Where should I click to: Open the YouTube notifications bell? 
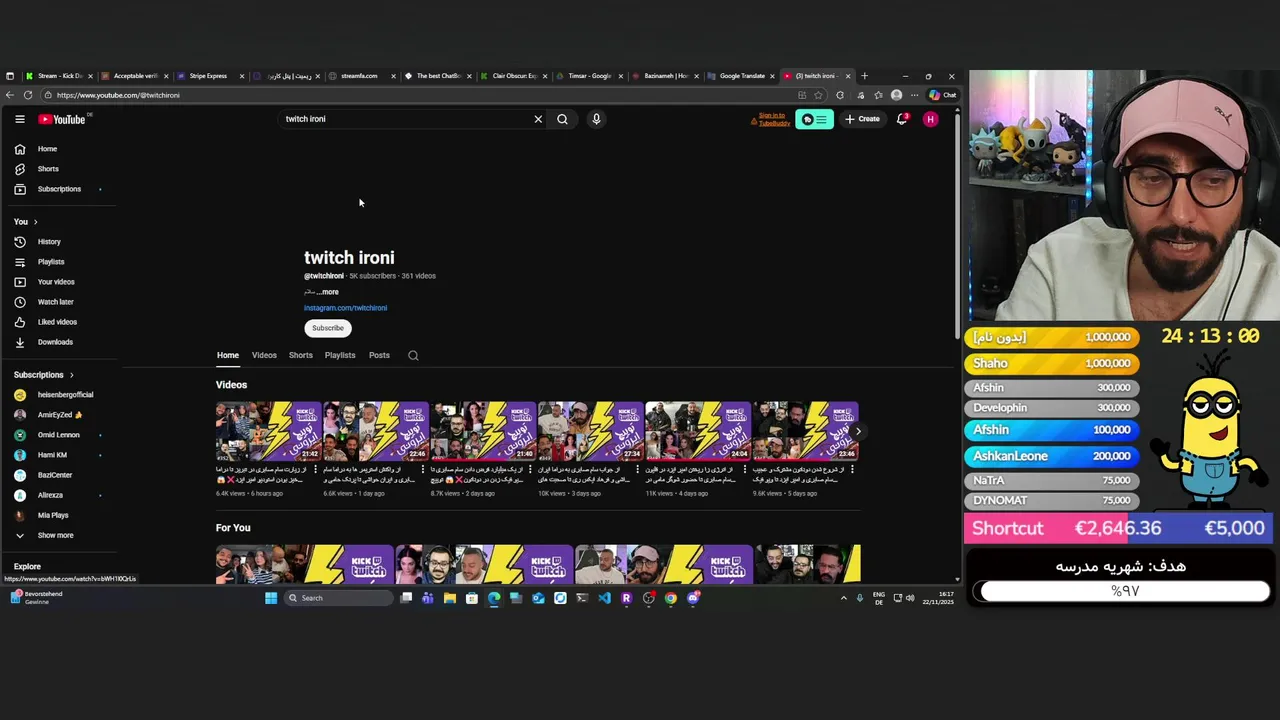902,119
